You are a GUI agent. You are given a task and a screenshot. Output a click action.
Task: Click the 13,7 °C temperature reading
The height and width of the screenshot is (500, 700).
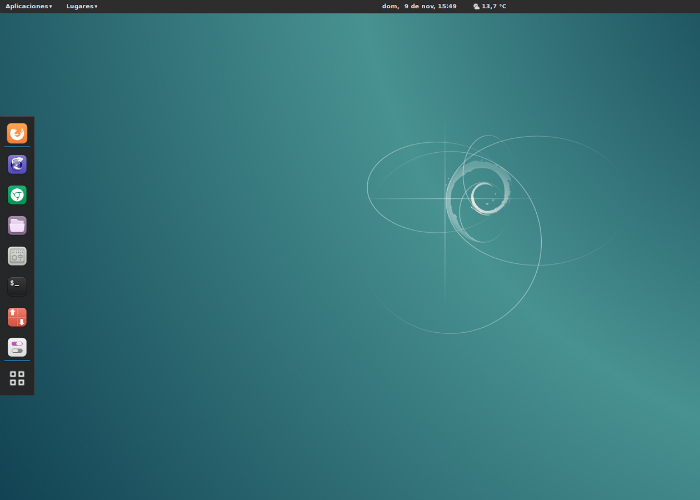click(494, 6)
